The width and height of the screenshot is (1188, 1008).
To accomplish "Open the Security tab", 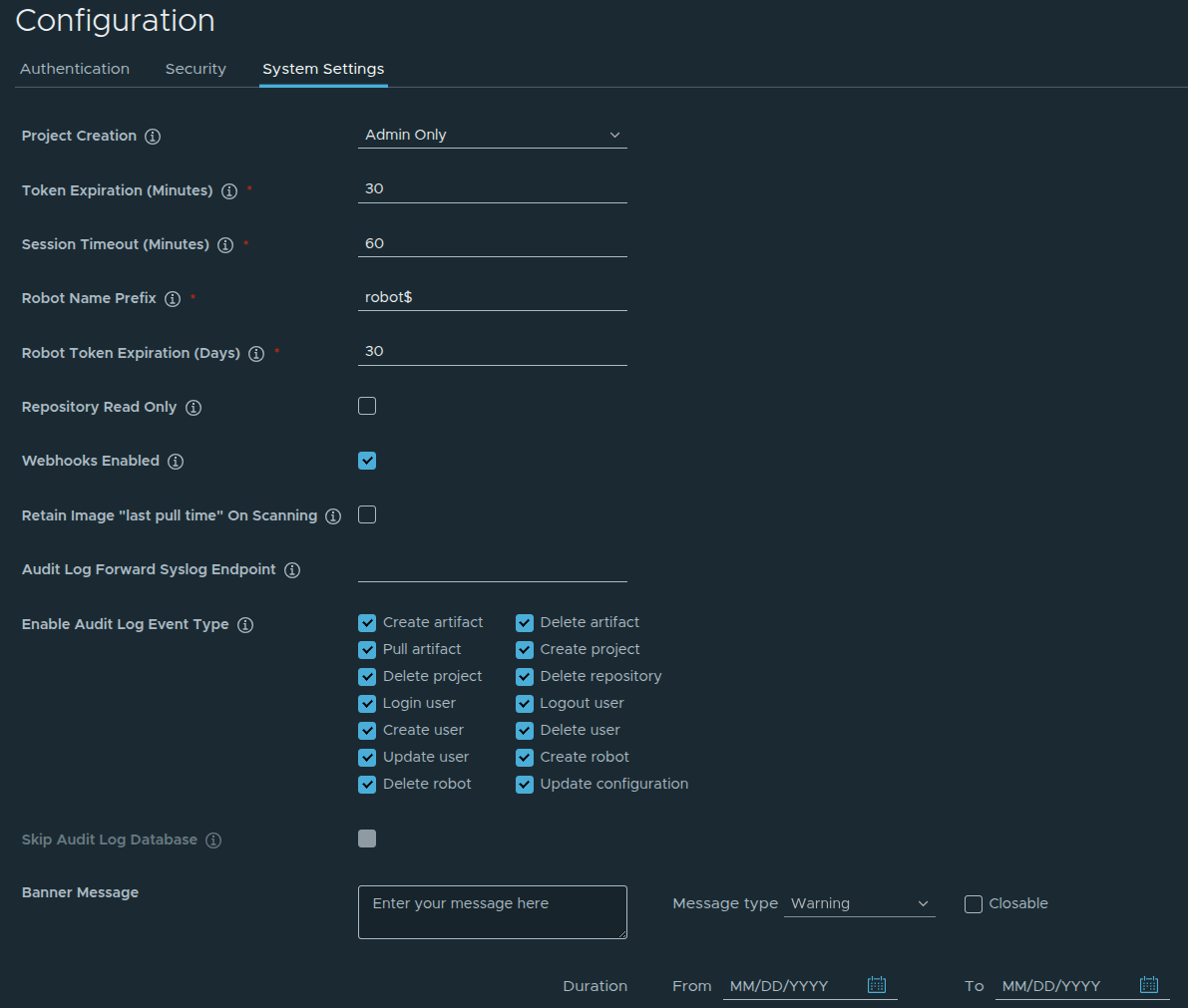I will click(x=196, y=69).
